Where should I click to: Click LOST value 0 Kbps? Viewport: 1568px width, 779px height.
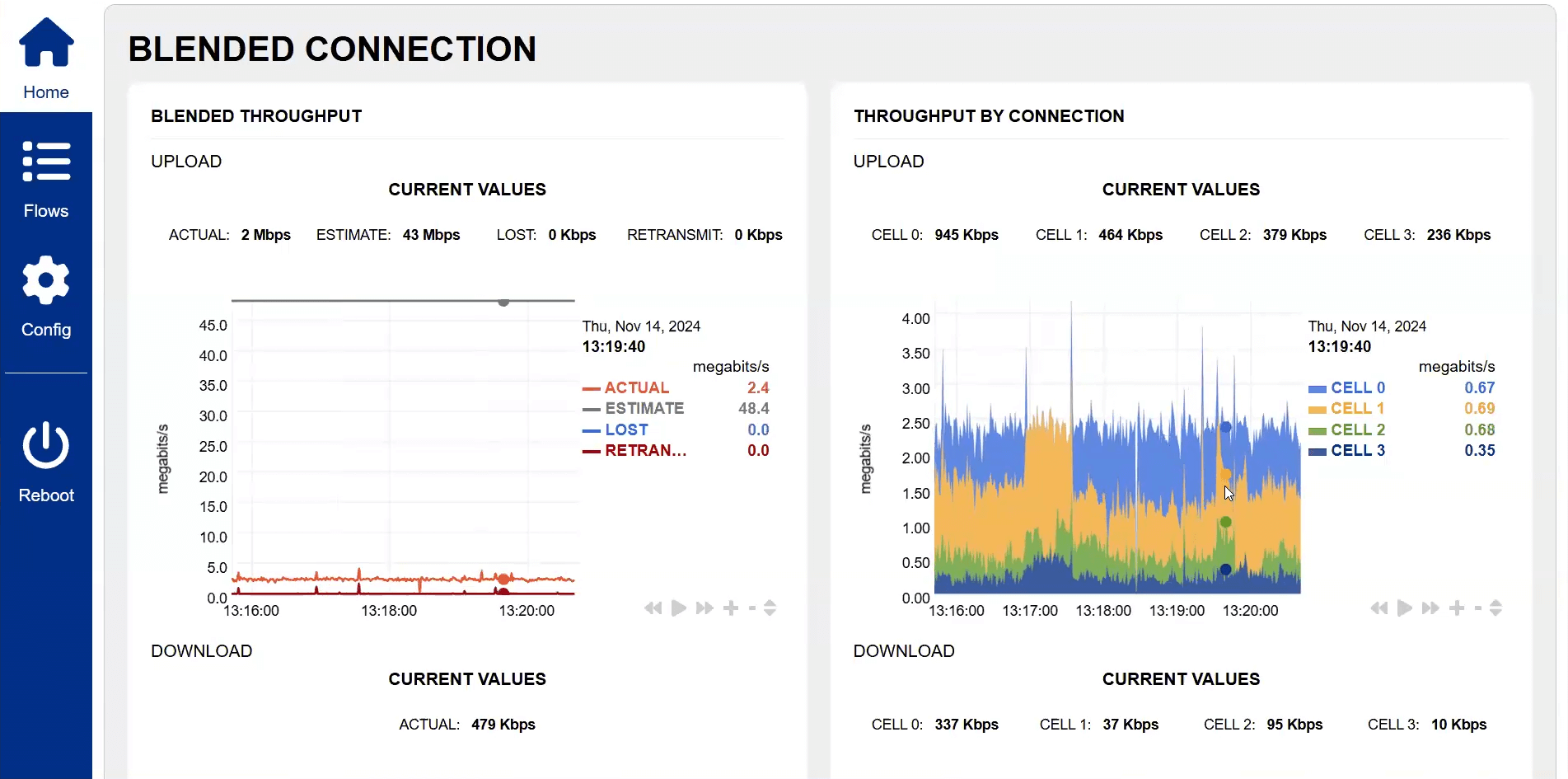pyautogui.click(x=572, y=235)
